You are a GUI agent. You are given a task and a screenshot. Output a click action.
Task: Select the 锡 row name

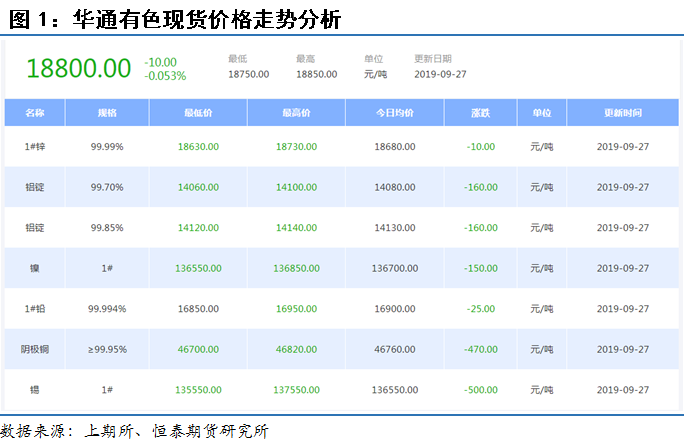pos(35,390)
